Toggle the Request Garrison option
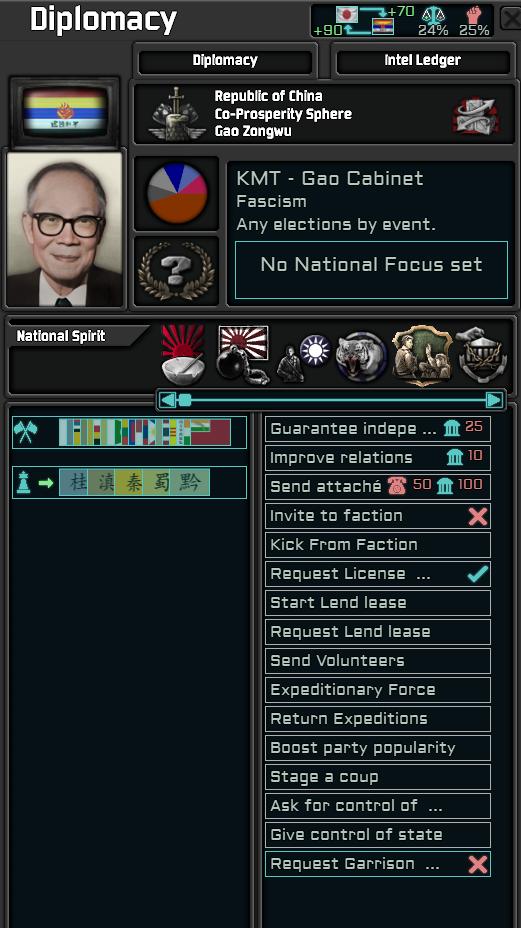 (x=378, y=863)
